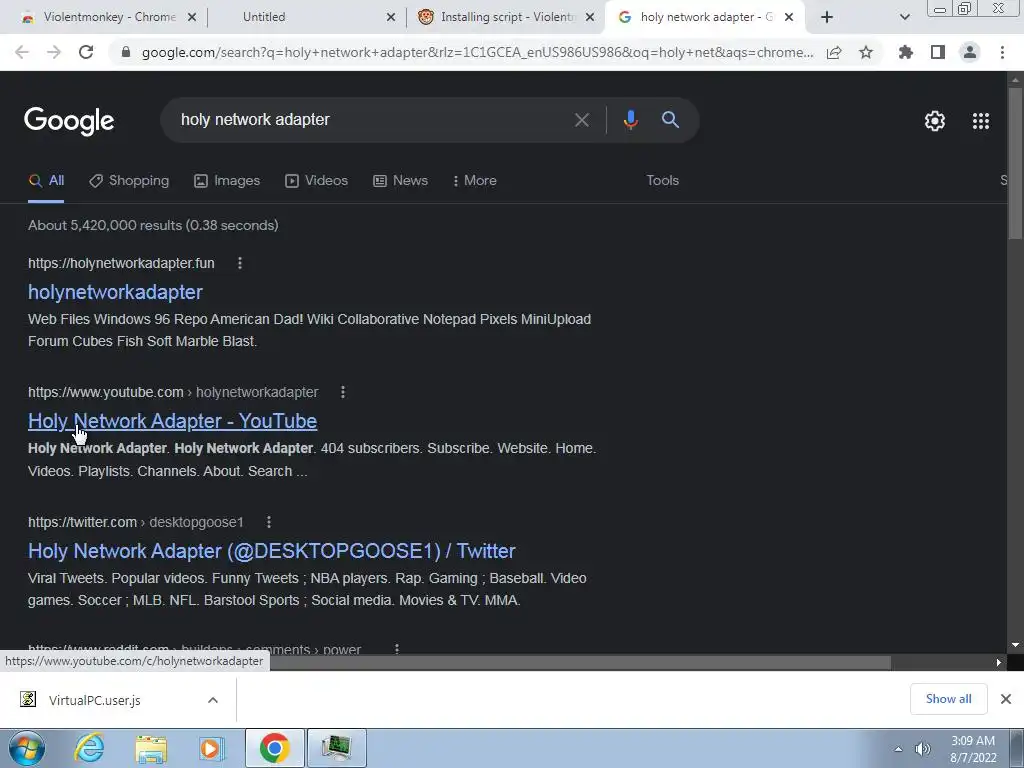The height and width of the screenshot is (768, 1024).
Task: Open Windows Media Player from taskbar
Action: [212, 748]
